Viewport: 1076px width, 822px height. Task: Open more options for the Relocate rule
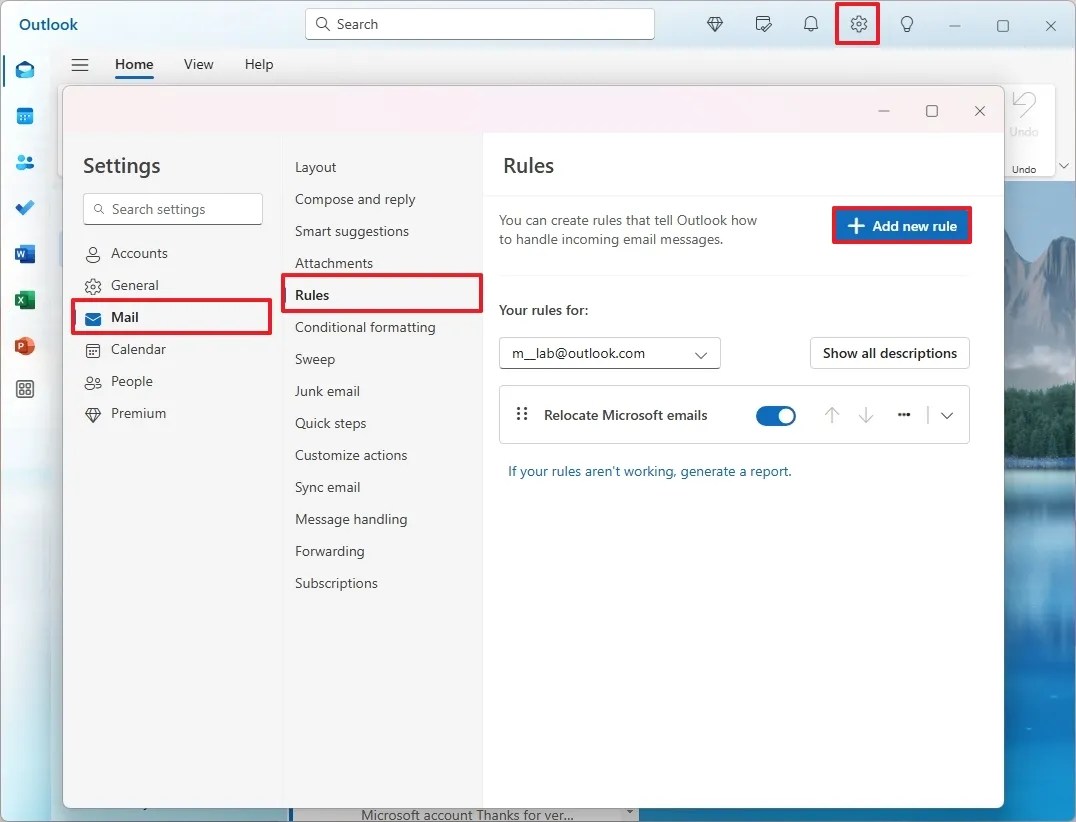(903, 415)
